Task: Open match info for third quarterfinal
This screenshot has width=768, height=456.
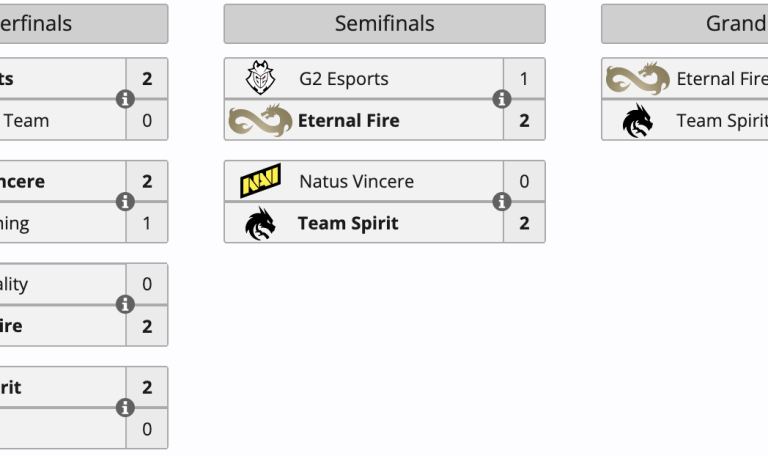Action: click(125, 305)
